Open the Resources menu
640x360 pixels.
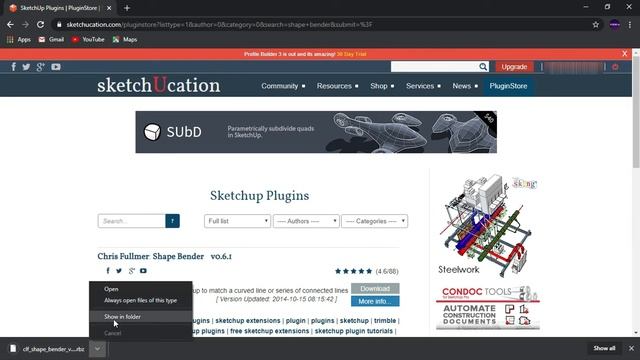click(337, 86)
